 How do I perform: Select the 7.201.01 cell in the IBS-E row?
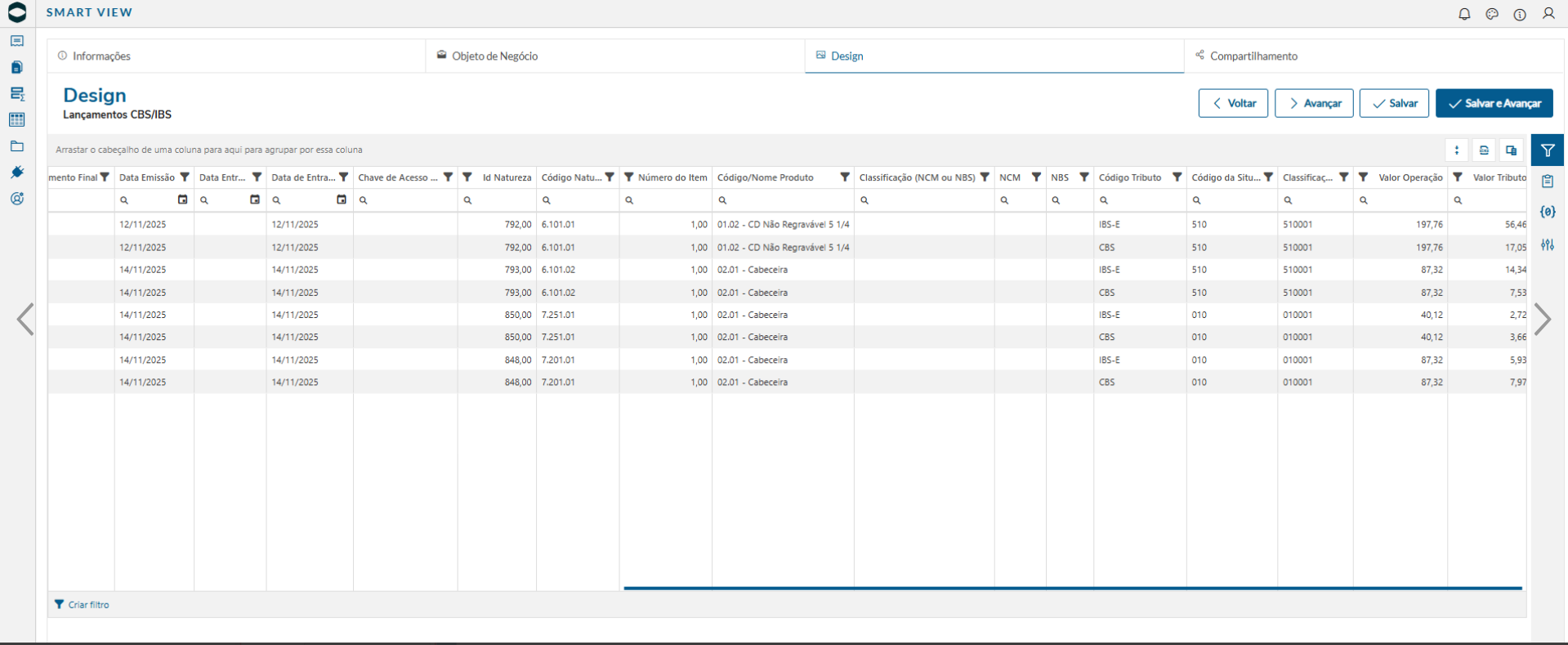(x=578, y=360)
